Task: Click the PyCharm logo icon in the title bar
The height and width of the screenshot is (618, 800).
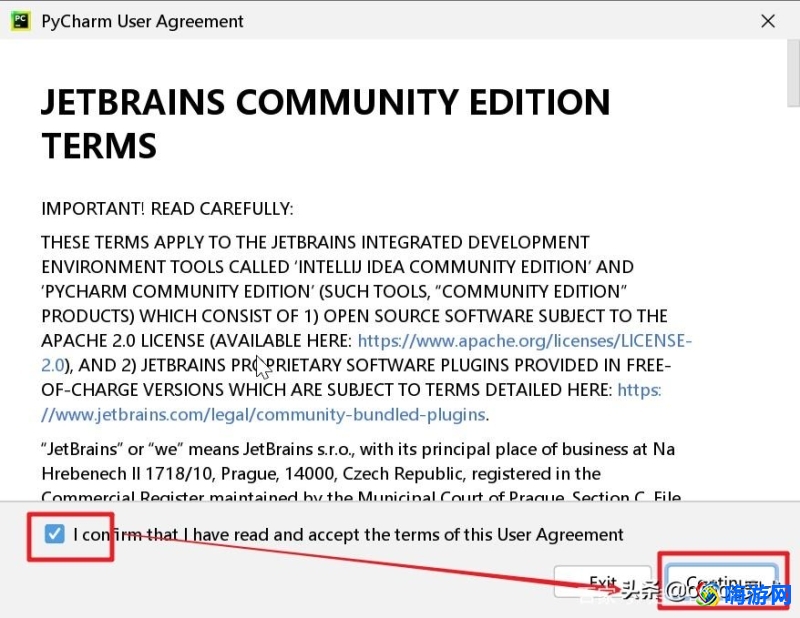Action: point(20,21)
